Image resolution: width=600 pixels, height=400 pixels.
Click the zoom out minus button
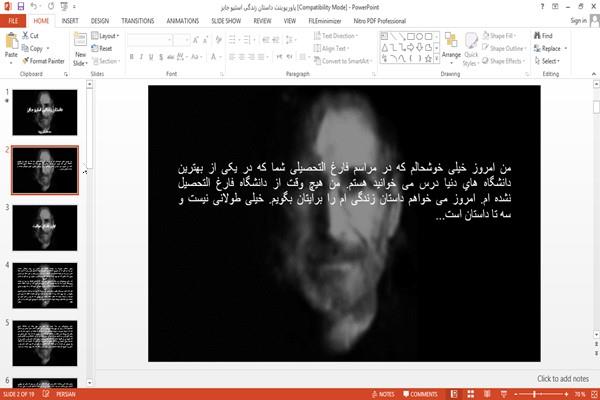515,394
